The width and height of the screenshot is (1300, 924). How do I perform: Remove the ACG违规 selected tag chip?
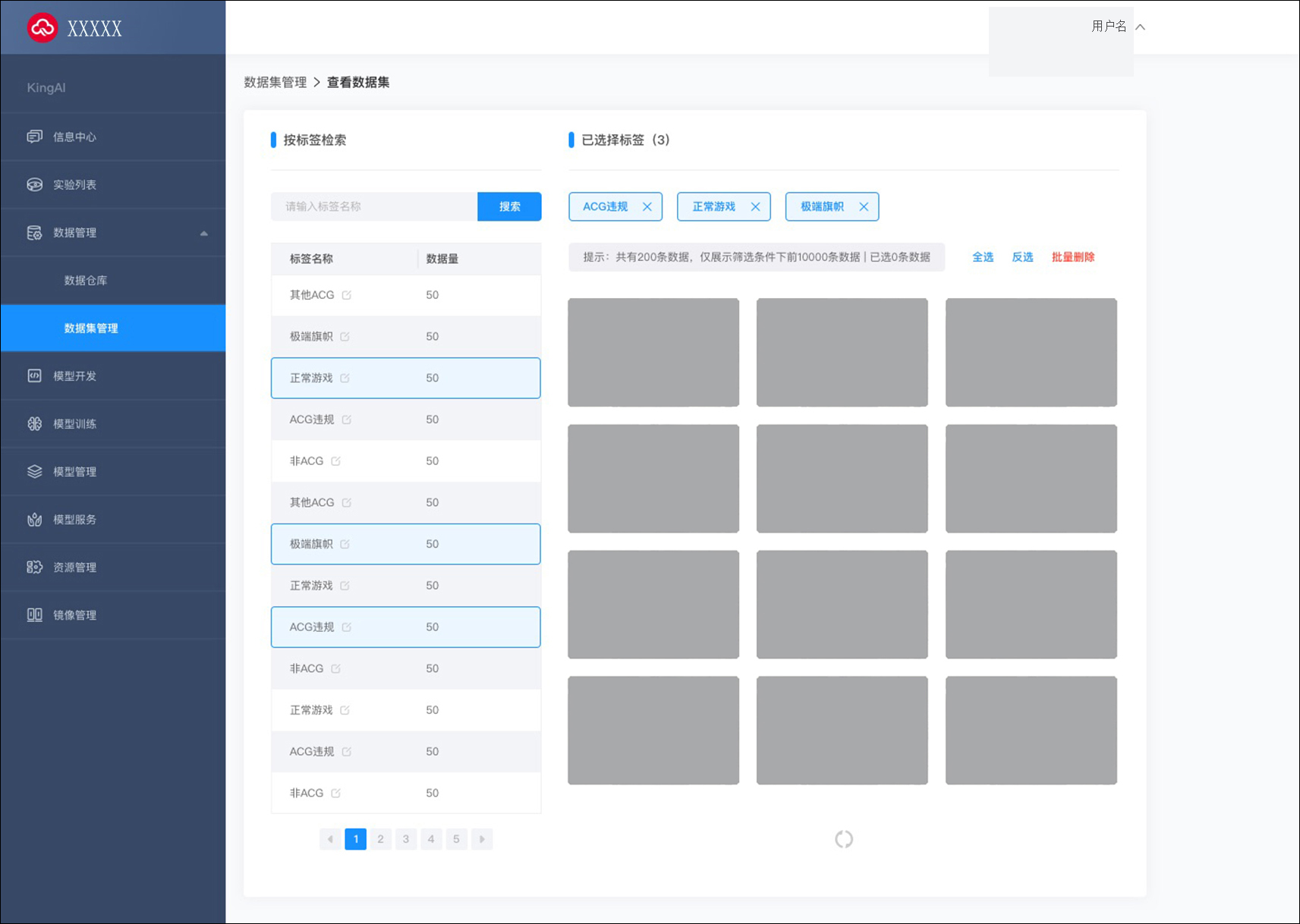(647, 206)
